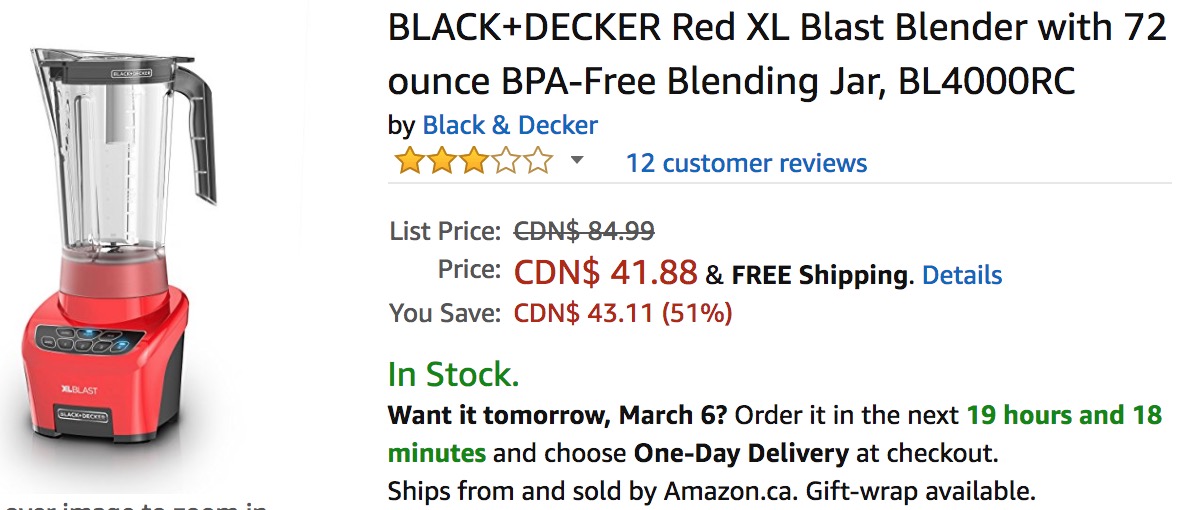Click the XL Blast logo on blender base

(79, 390)
